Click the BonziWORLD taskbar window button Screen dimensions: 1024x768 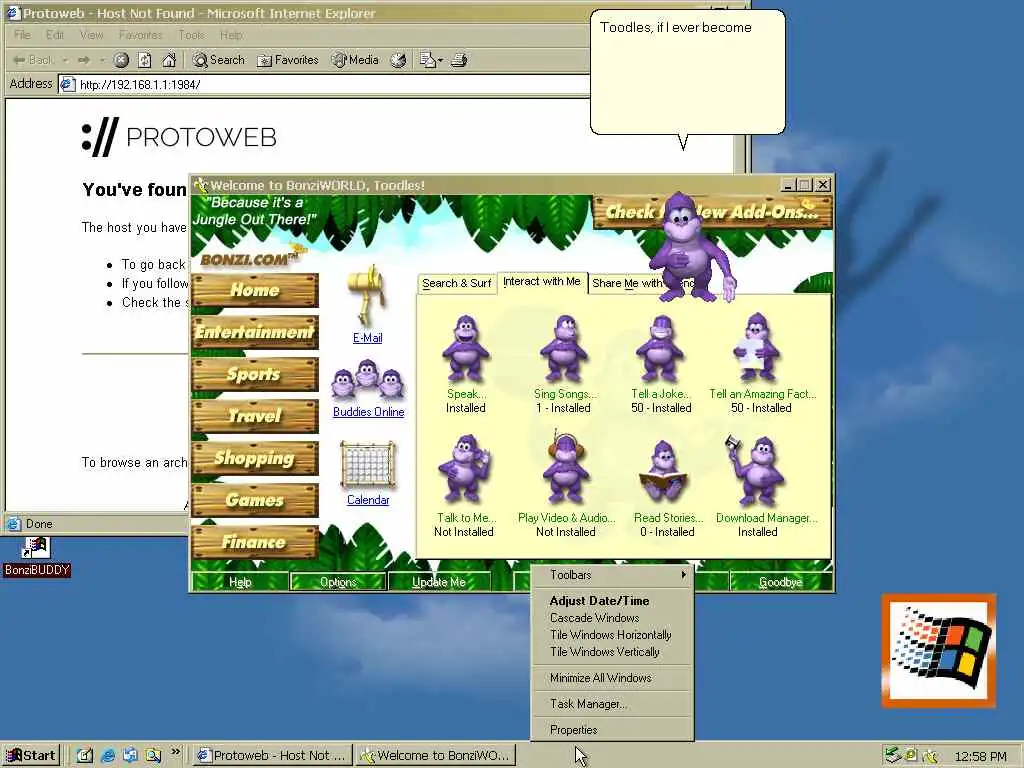pyautogui.click(x=437, y=756)
